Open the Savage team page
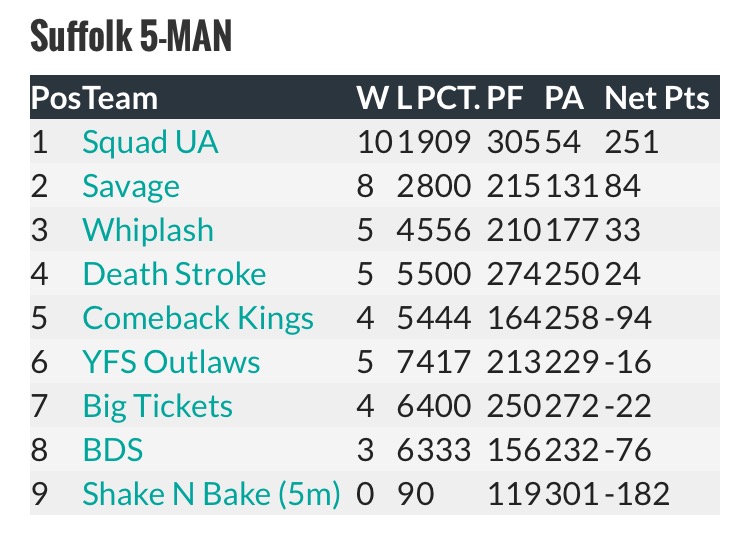Viewport: 750px width, 535px height. pyautogui.click(x=131, y=186)
